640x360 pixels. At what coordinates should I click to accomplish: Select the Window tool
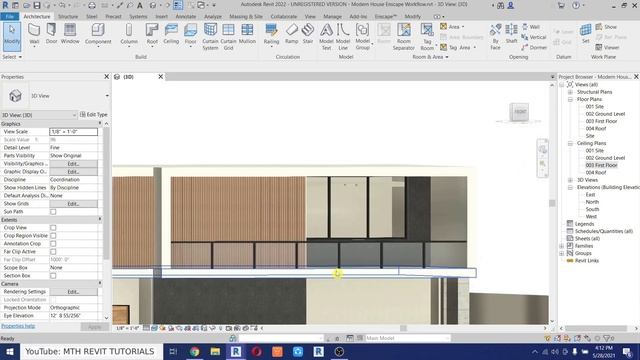click(70, 34)
